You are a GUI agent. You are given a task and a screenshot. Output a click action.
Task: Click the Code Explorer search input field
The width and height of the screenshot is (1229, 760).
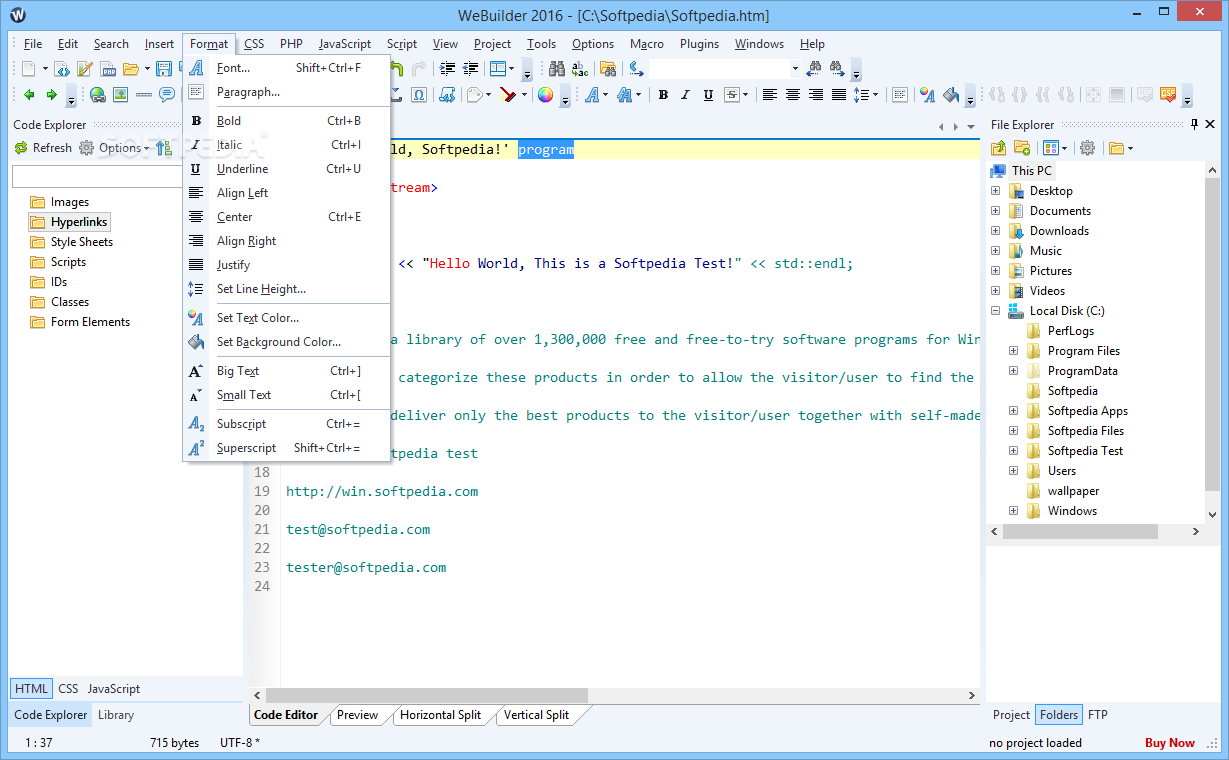[97, 177]
